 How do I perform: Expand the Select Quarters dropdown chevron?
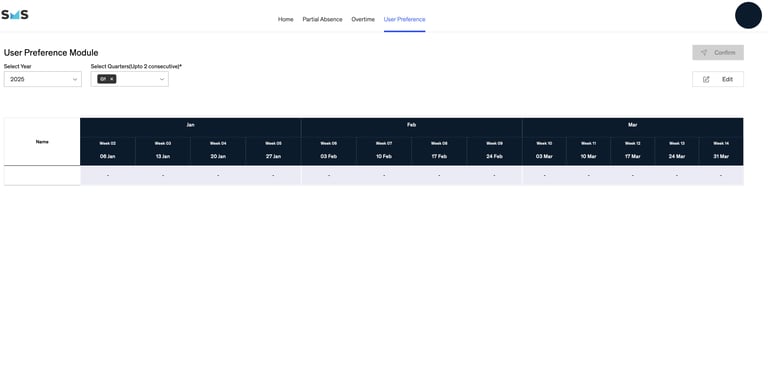tap(162, 79)
